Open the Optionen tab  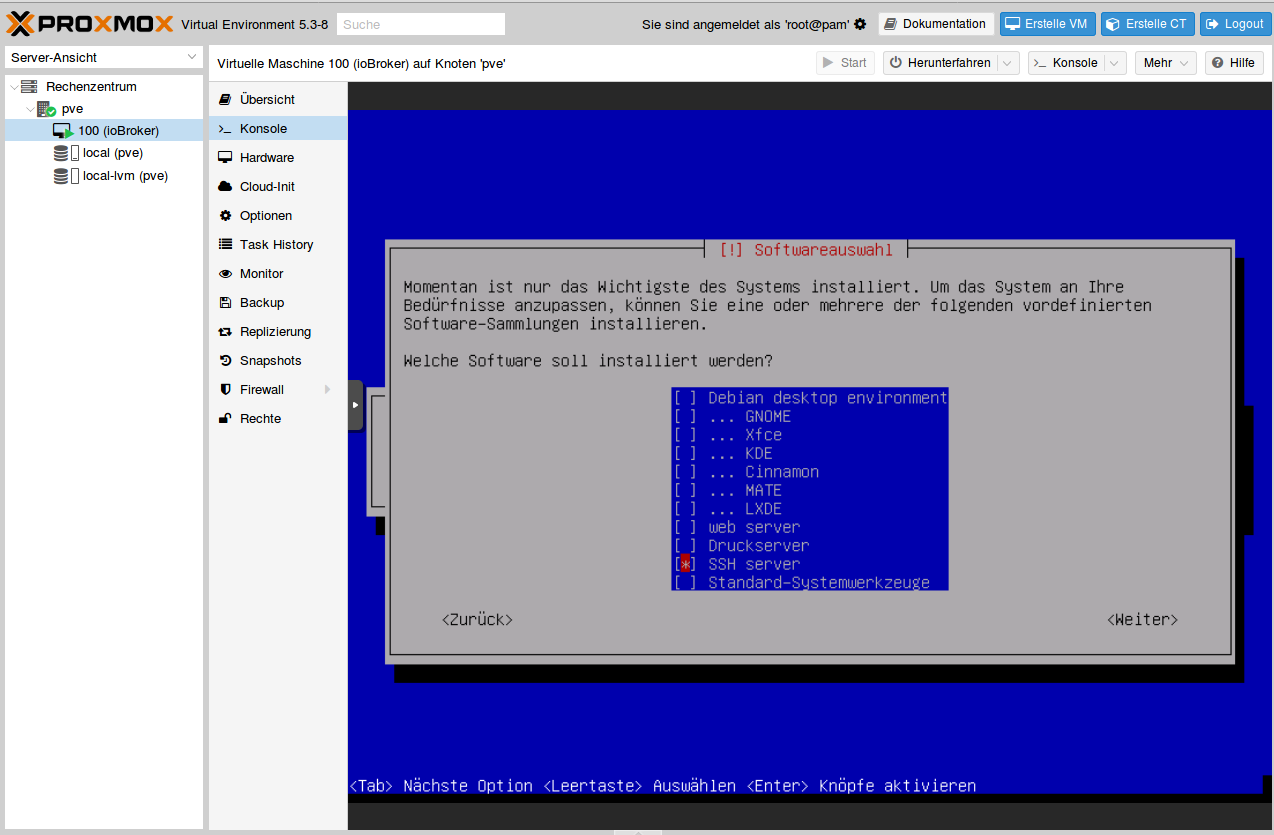coord(278,216)
